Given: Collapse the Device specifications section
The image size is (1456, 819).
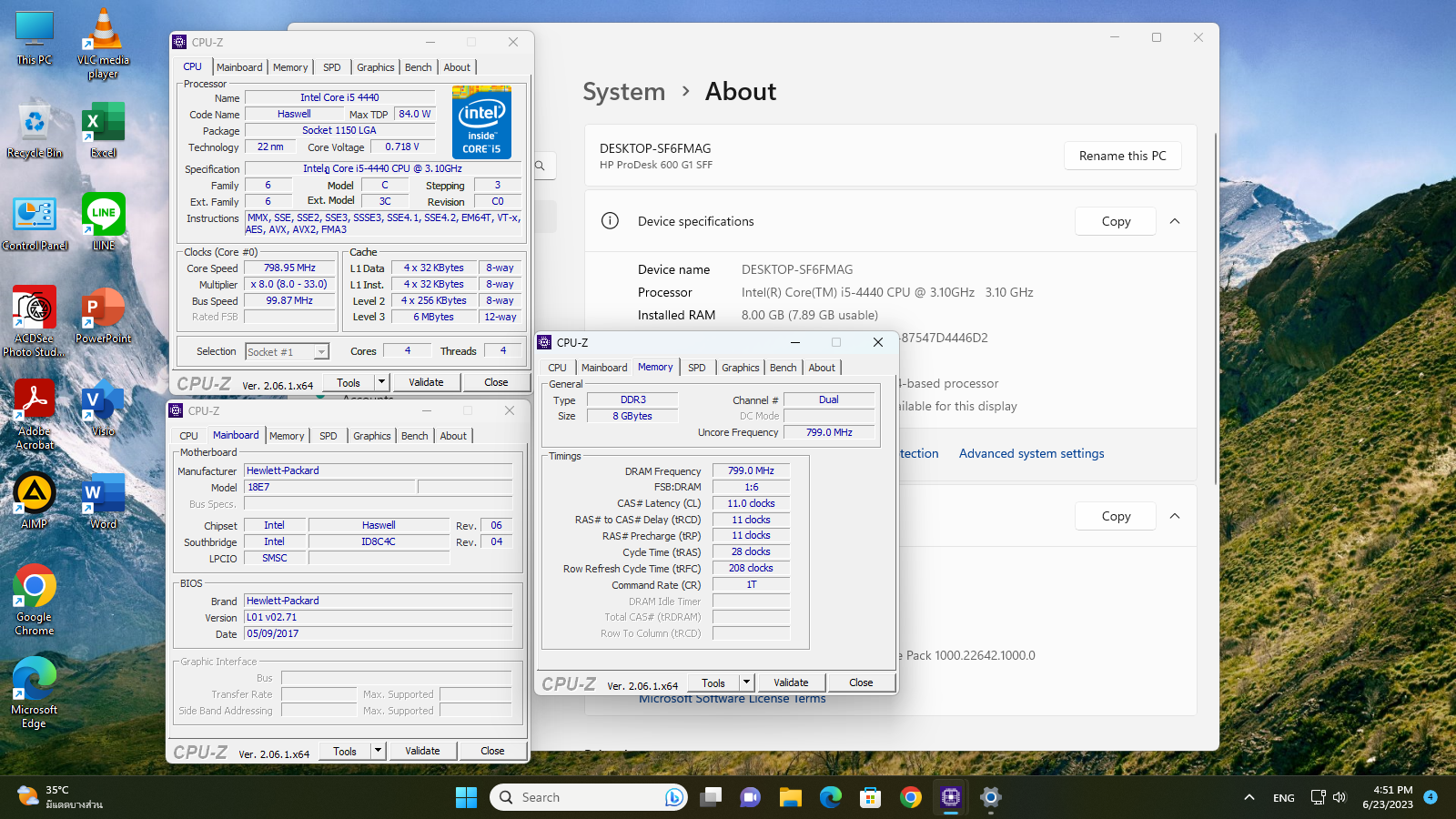Looking at the screenshot, I should tap(1175, 221).
